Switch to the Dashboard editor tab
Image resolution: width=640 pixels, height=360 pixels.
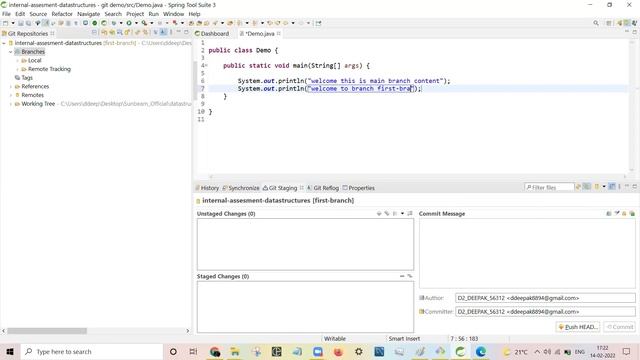212,33
